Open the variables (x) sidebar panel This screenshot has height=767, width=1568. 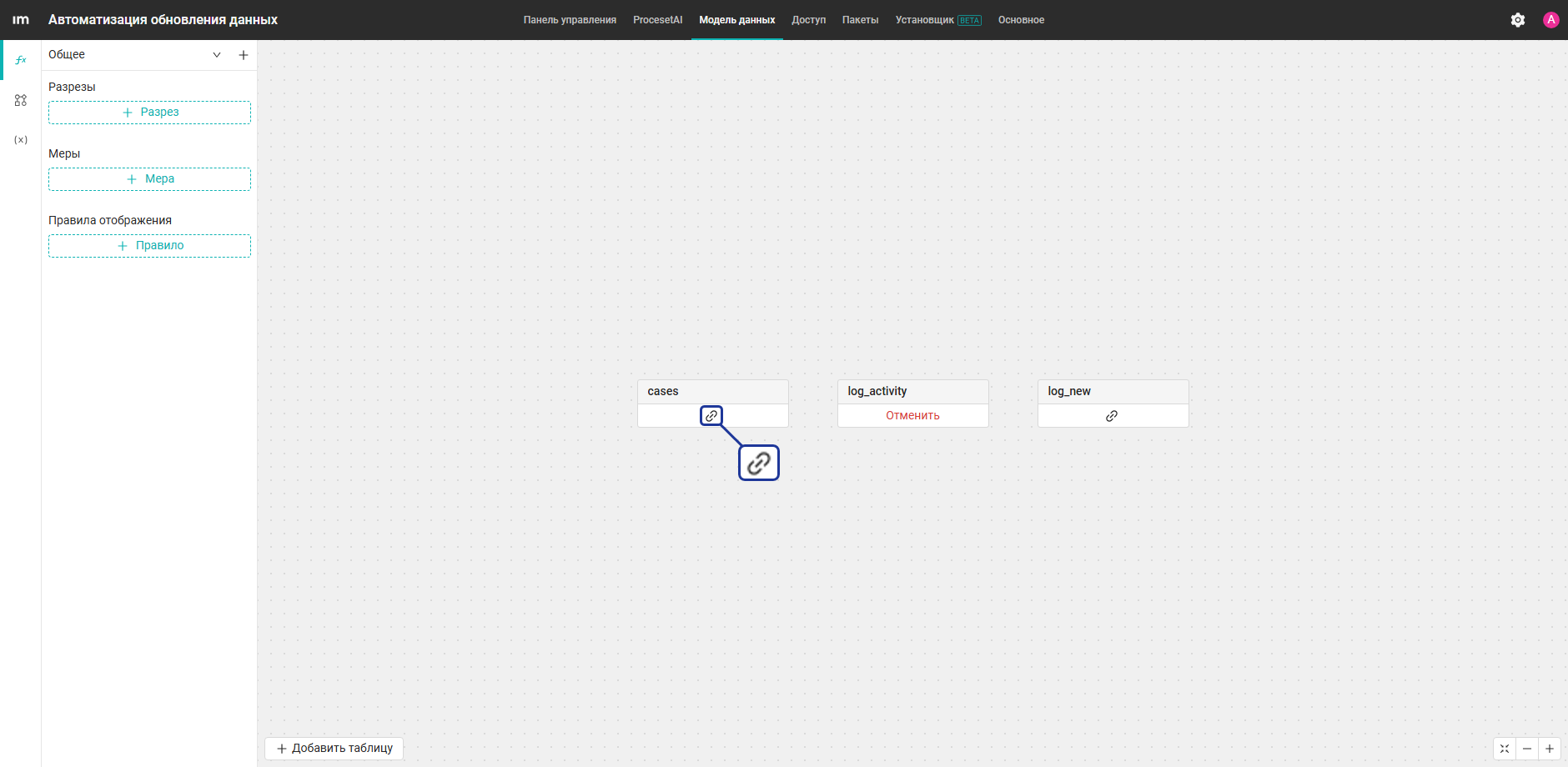[21, 140]
